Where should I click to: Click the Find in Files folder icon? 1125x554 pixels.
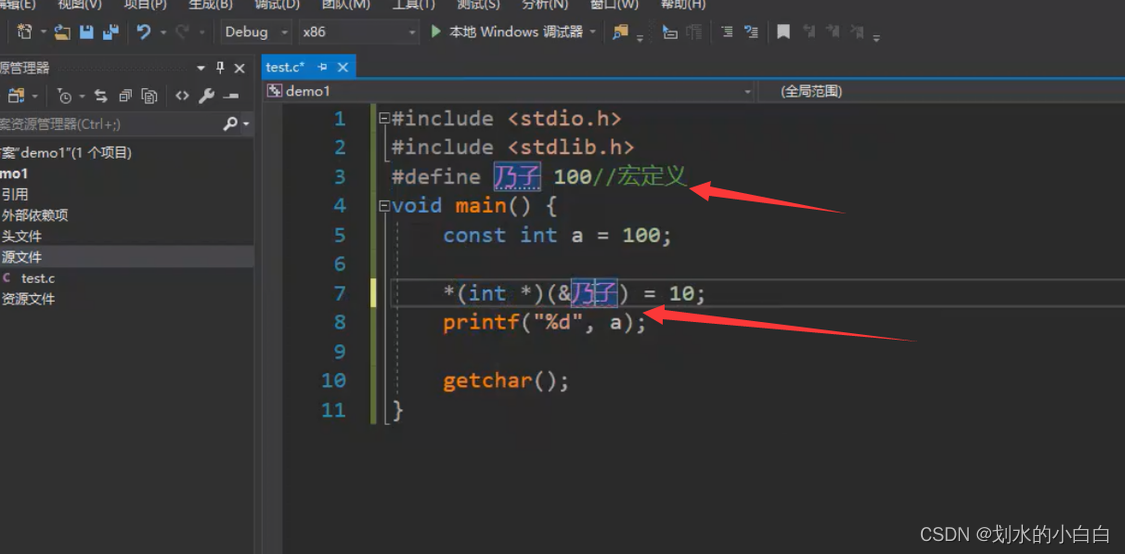(x=620, y=32)
